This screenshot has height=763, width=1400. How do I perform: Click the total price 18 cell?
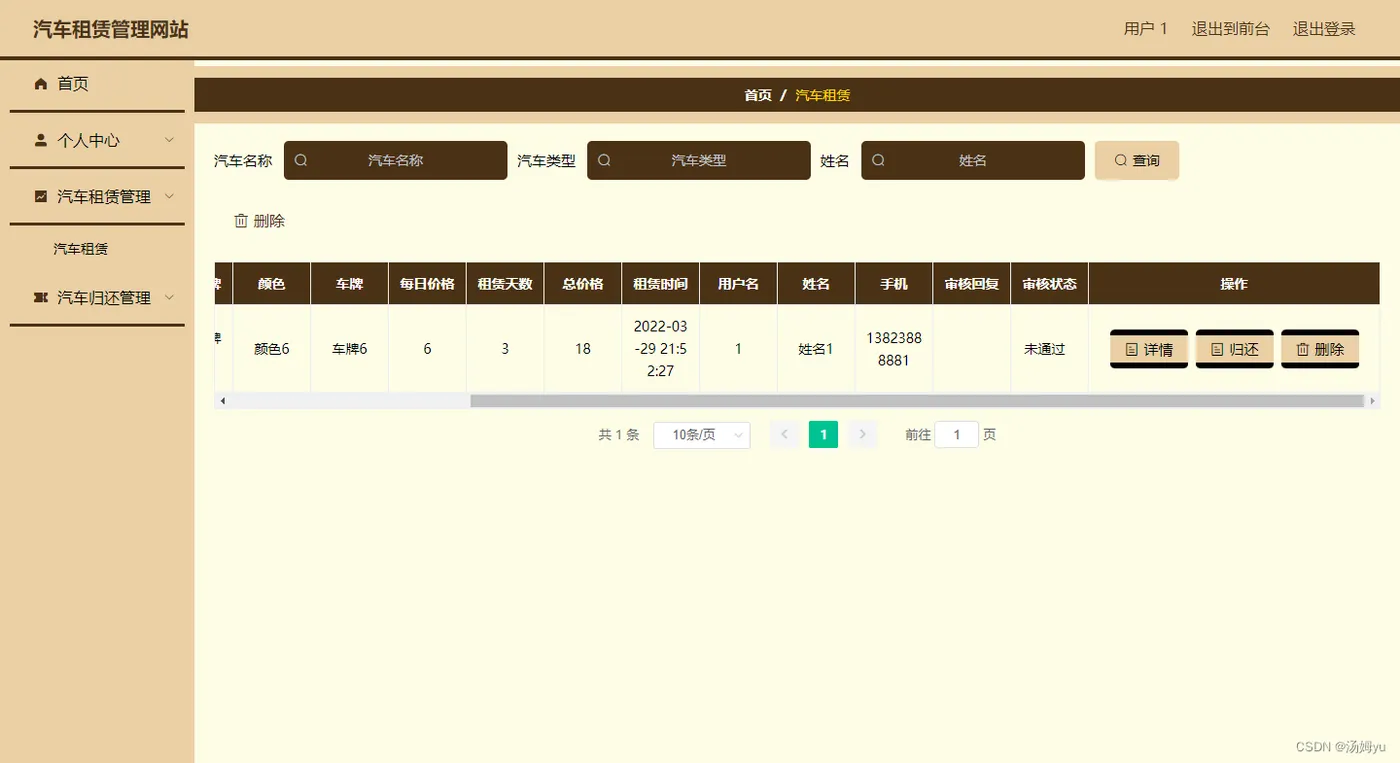[x=583, y=349]
